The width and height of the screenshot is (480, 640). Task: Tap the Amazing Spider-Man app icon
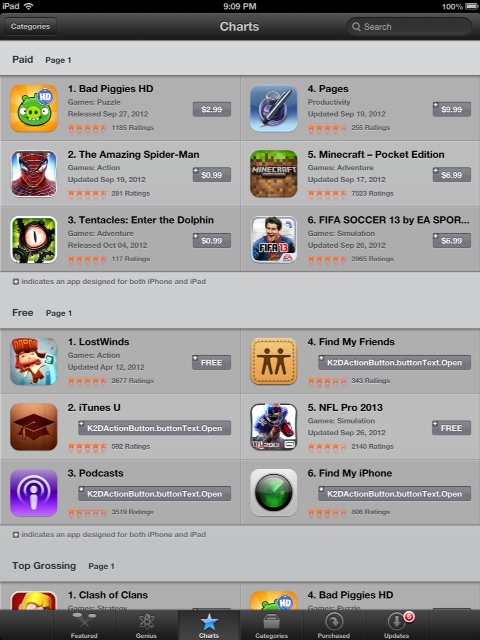[34, 174]
